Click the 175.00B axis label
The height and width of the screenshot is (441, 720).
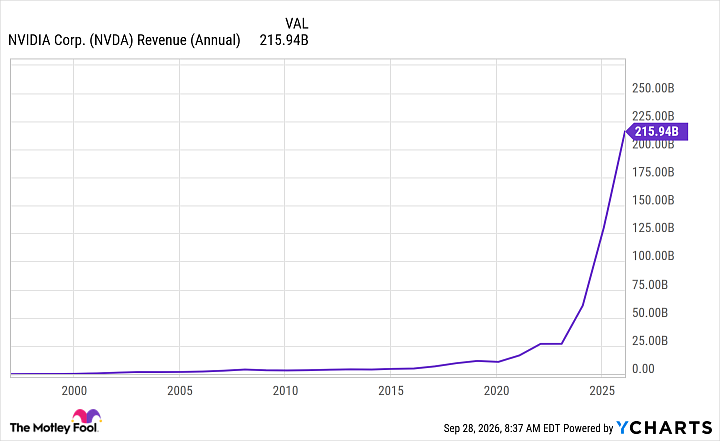click(653, 172)
